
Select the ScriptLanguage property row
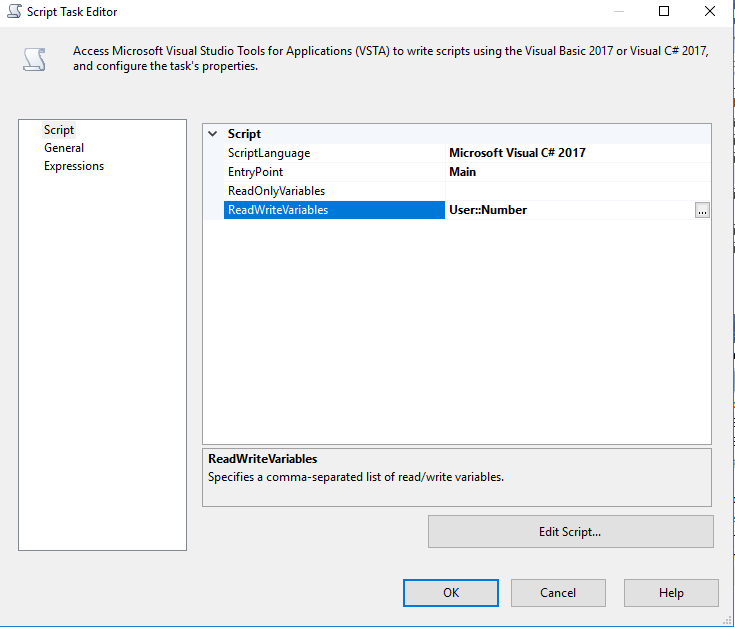pyautogui.click(x=466, y=153)
